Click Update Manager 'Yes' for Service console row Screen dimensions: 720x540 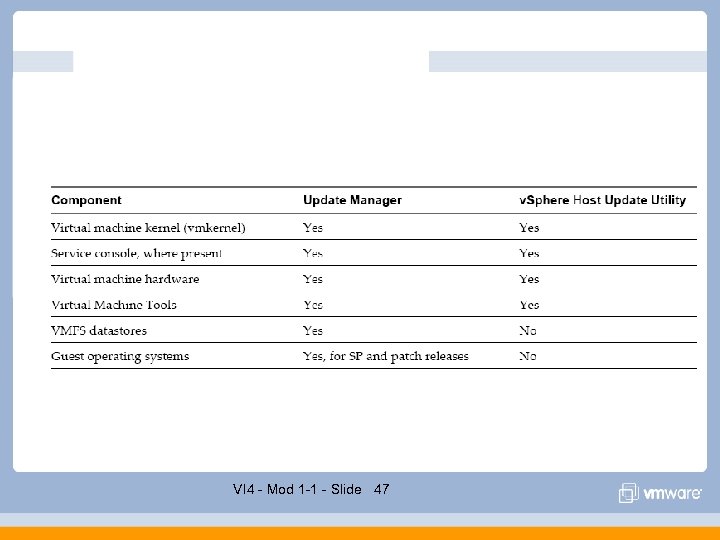313,253
